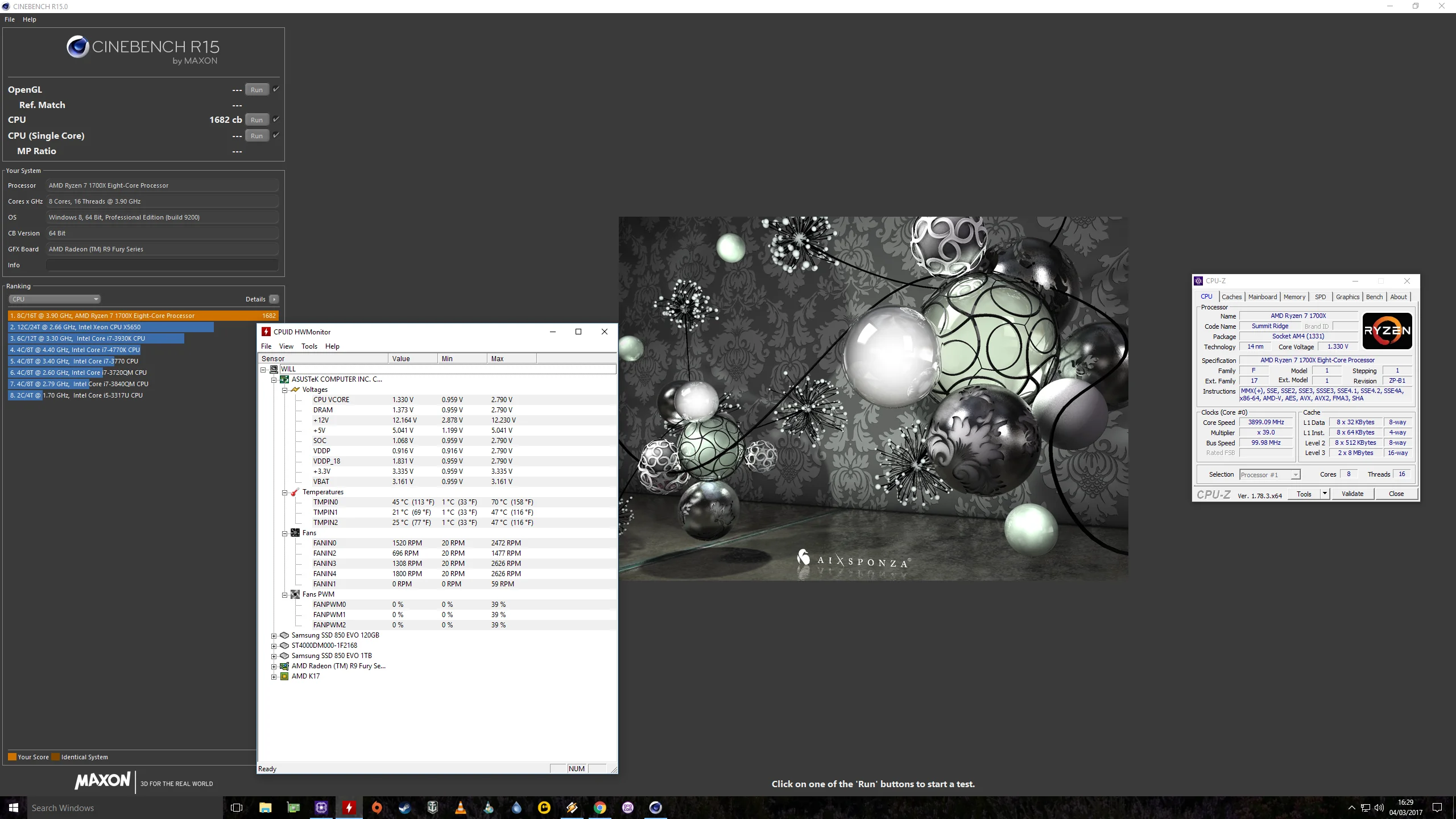Click the Ranking Details arrow button
The width and height of the screenshot is (1456, 819).
274,299
